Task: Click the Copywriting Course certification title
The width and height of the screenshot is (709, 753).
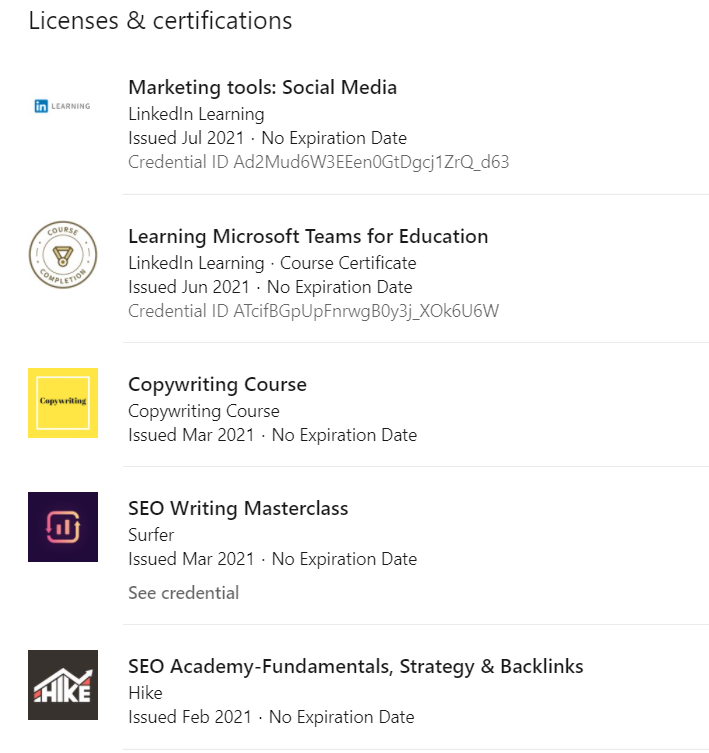Action: (217, 385)
